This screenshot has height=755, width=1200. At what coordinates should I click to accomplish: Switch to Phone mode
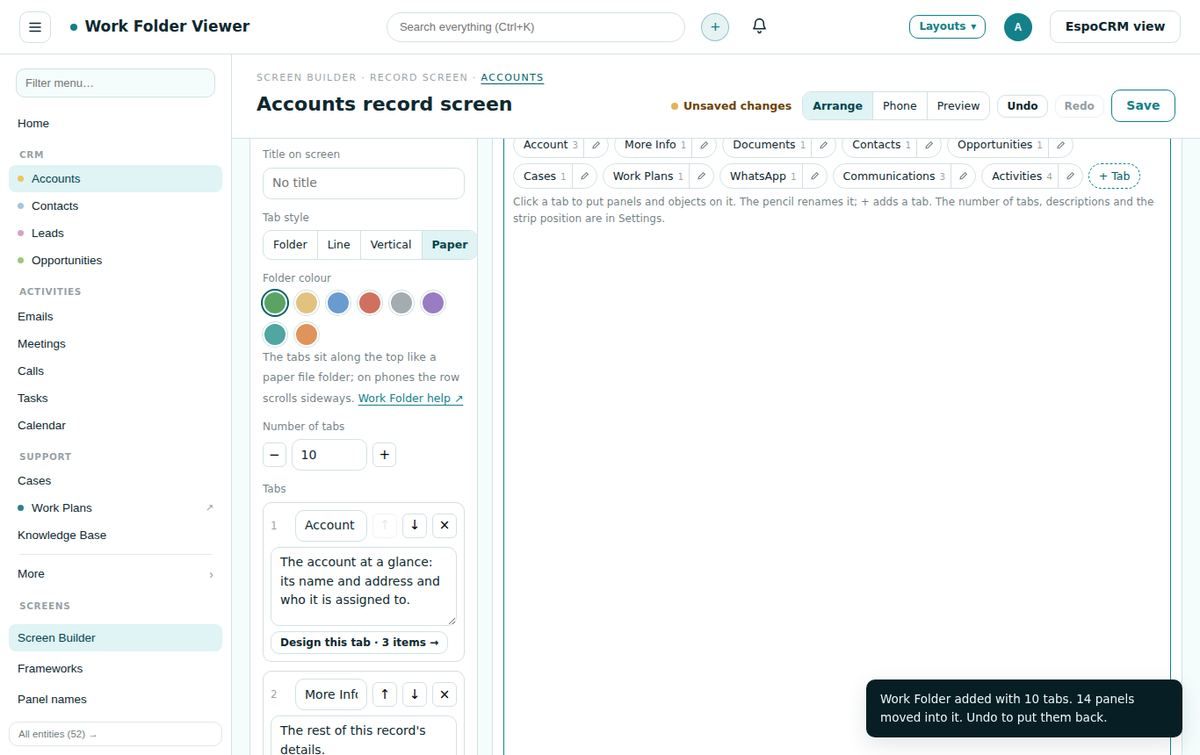pos(899,106)
